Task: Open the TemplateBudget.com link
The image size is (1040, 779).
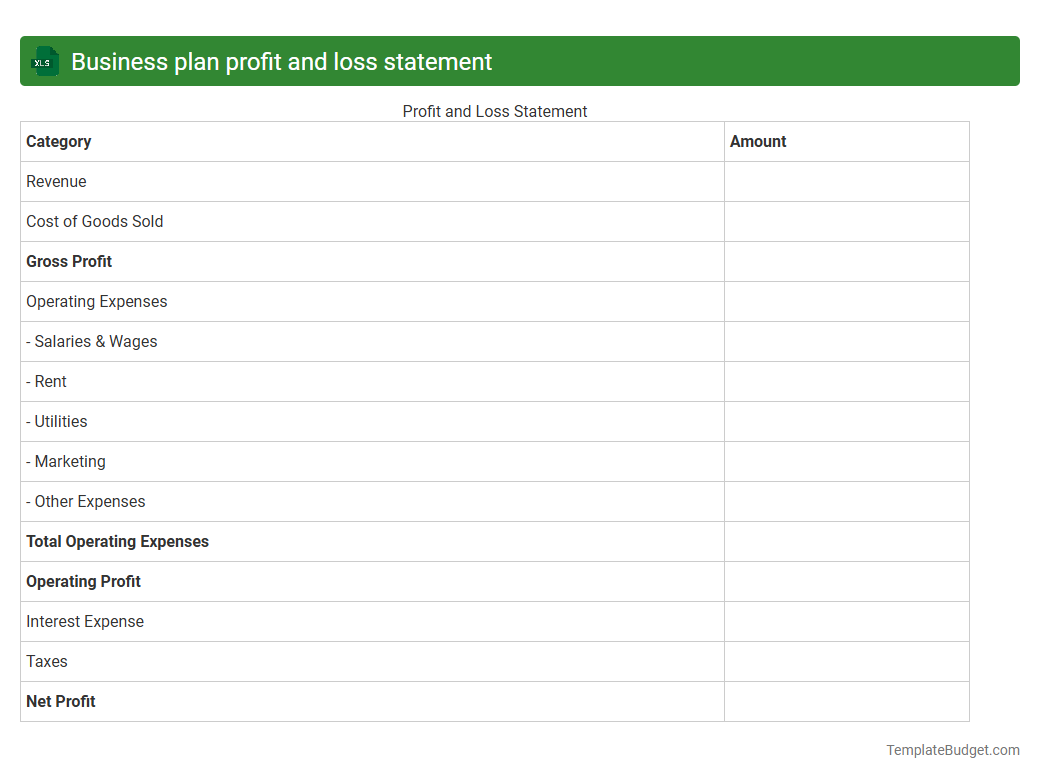Action: (953, 749)
